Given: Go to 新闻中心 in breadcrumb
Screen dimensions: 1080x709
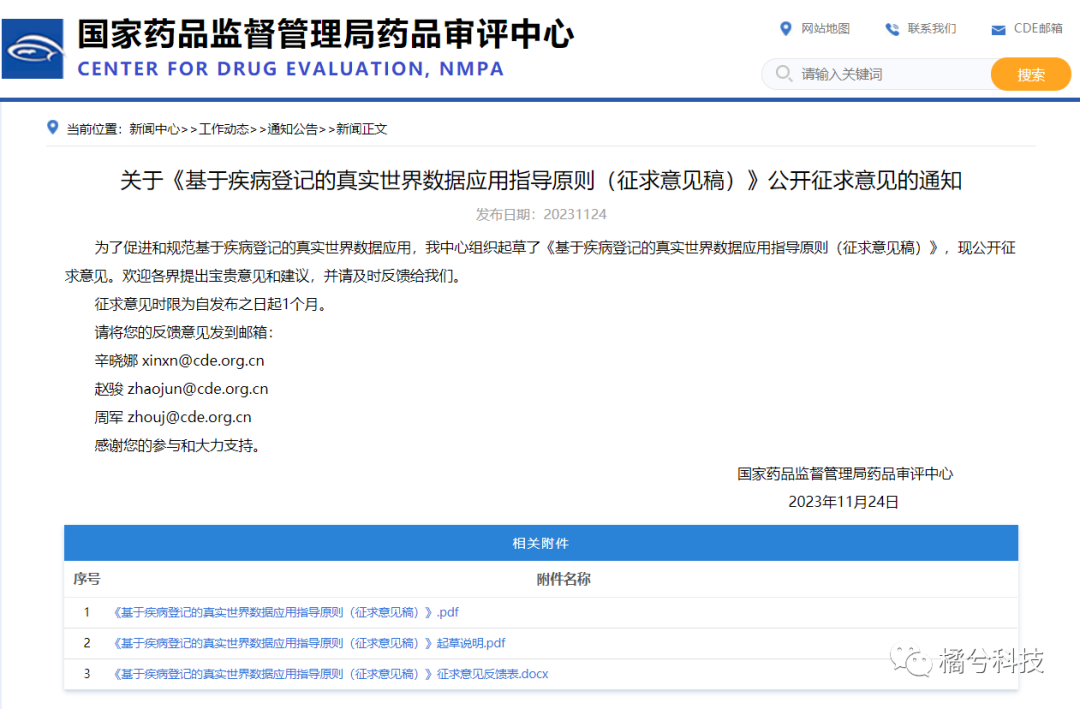Looking at the screenshot, I should [x=154, y=129].
